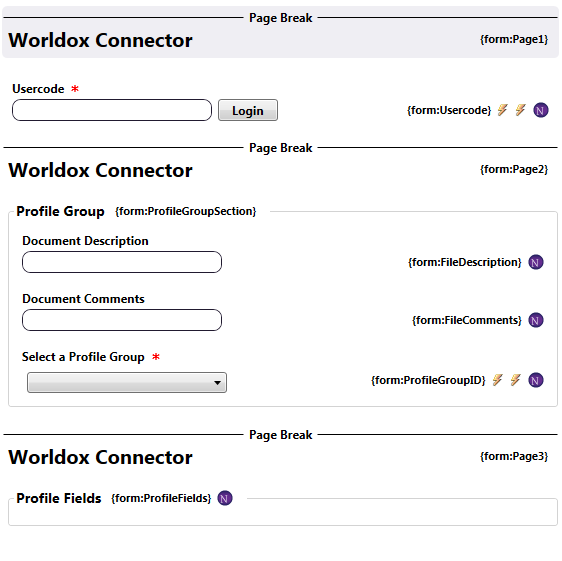Click the Login button
The width and height of the screenshot is (562, 561).
pyautogui.click(x=248, y=110)
